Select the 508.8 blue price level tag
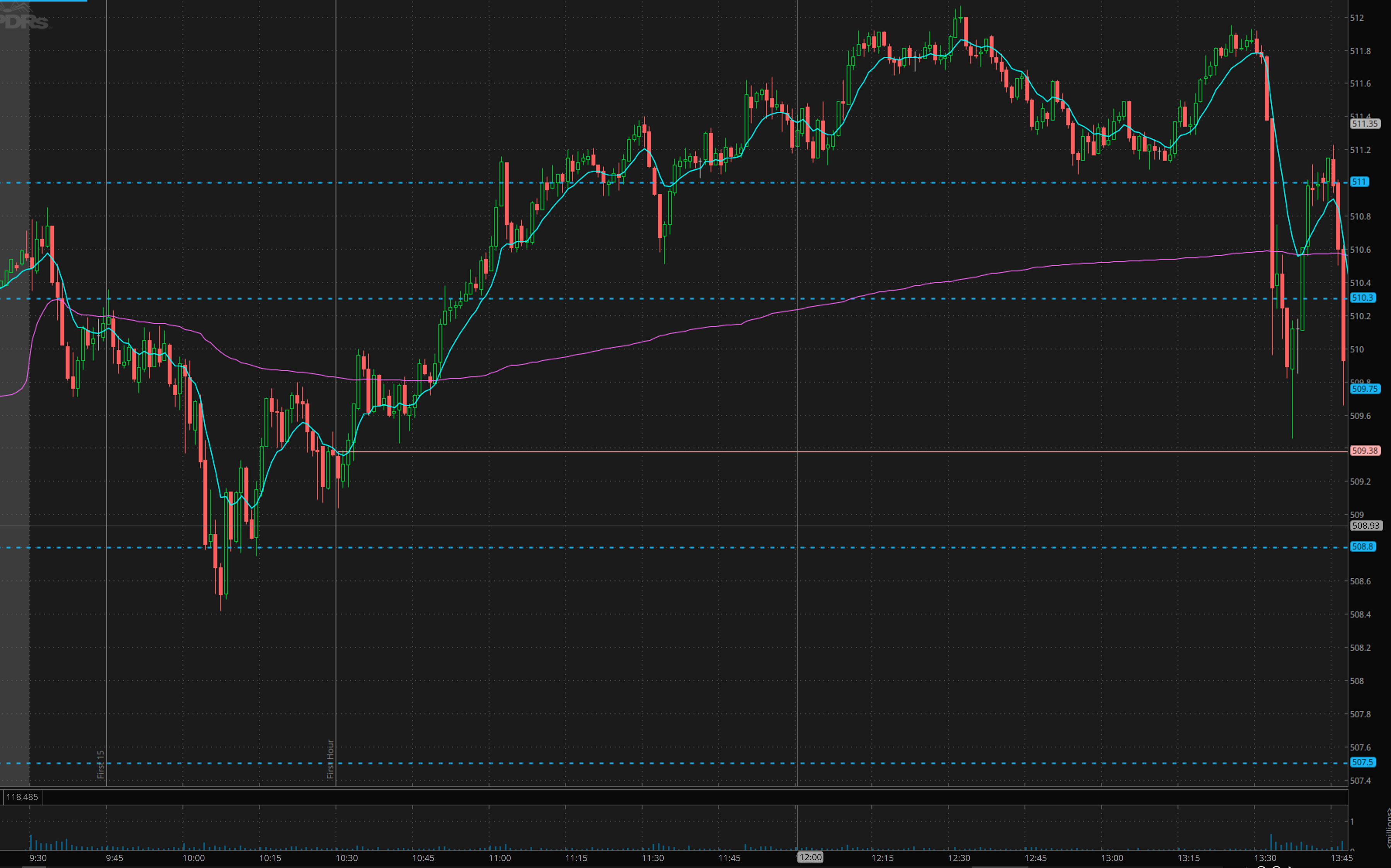The height and width of the screenshot is (868, 1391). [x=1362, y=546]
